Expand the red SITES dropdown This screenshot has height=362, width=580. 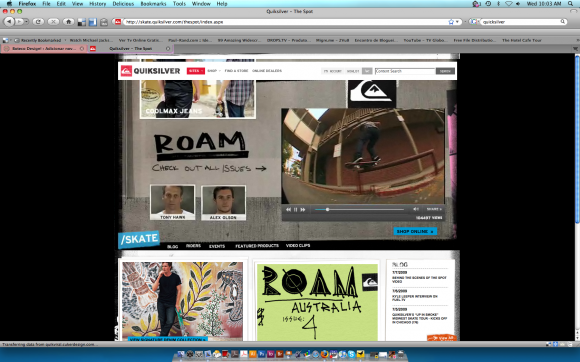tap(196, 71)
